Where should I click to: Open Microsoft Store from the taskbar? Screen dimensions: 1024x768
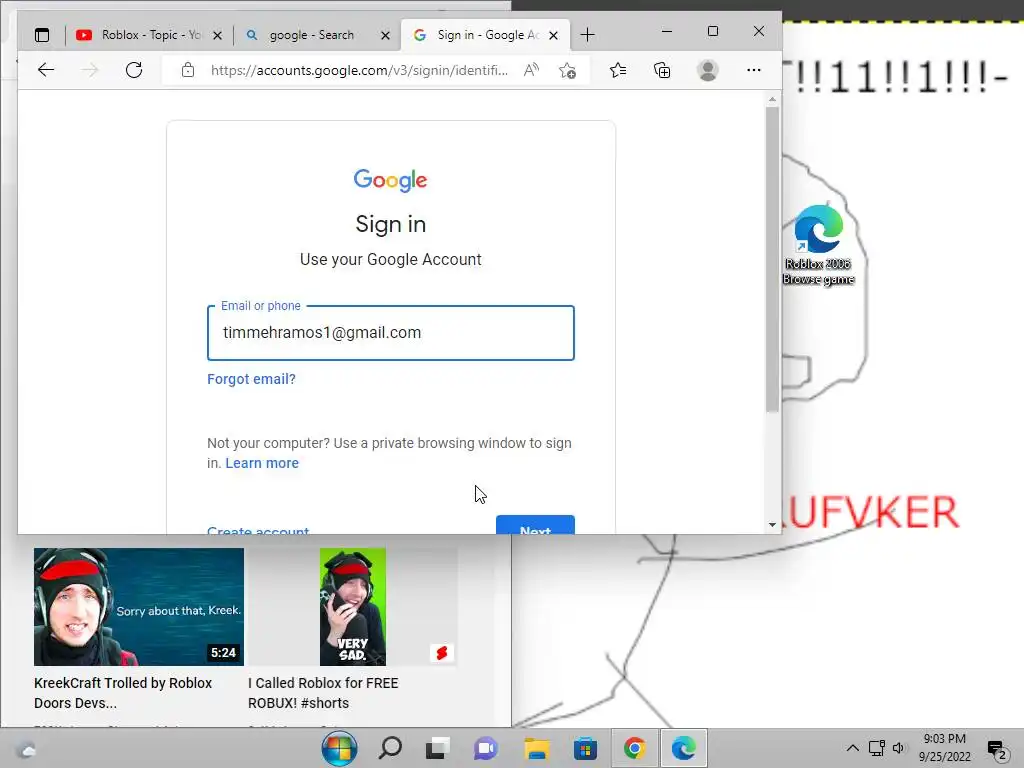[585, 748]
